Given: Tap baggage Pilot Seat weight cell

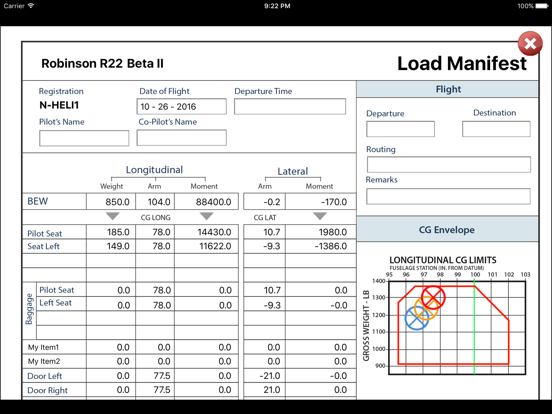Looking at the screenshot, I should click(111, 290).
